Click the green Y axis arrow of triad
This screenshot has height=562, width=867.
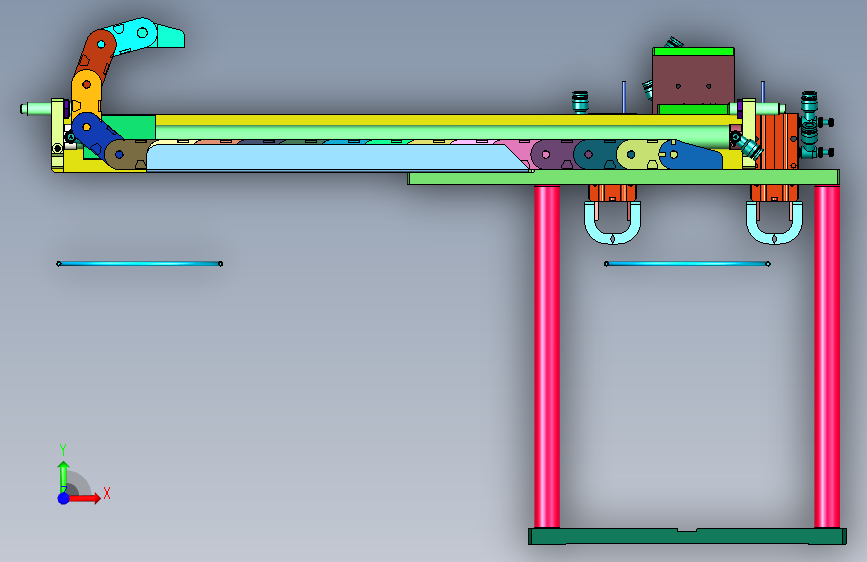63,476
